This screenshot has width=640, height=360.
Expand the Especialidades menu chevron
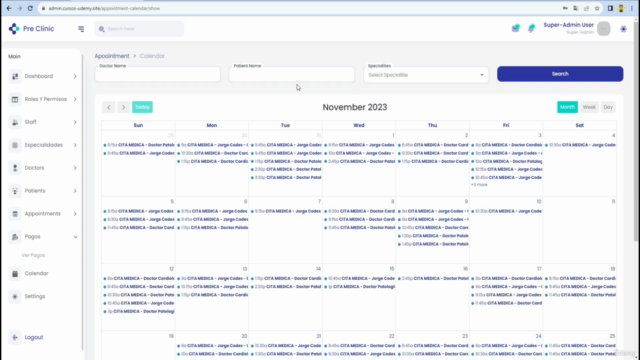coord(75,145)
